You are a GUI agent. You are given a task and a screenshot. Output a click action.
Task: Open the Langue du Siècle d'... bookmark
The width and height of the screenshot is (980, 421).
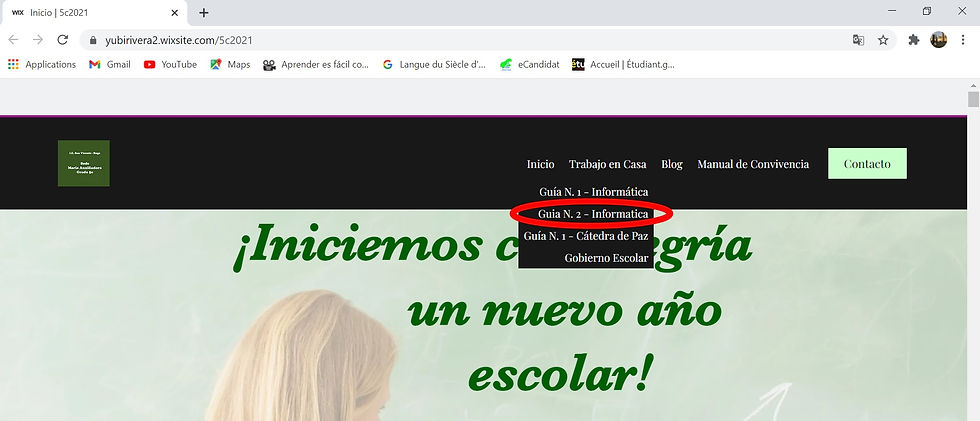click(x=434, y=64)
